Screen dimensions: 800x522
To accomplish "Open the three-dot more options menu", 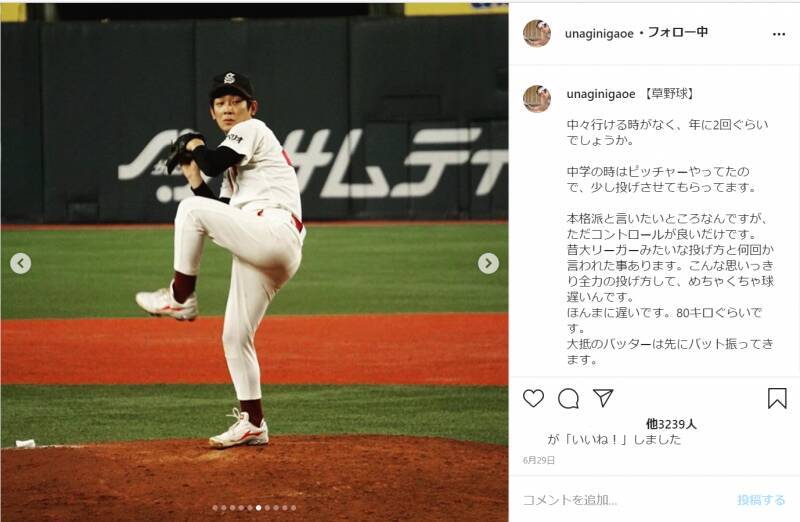I will click(x=779, y=34).
